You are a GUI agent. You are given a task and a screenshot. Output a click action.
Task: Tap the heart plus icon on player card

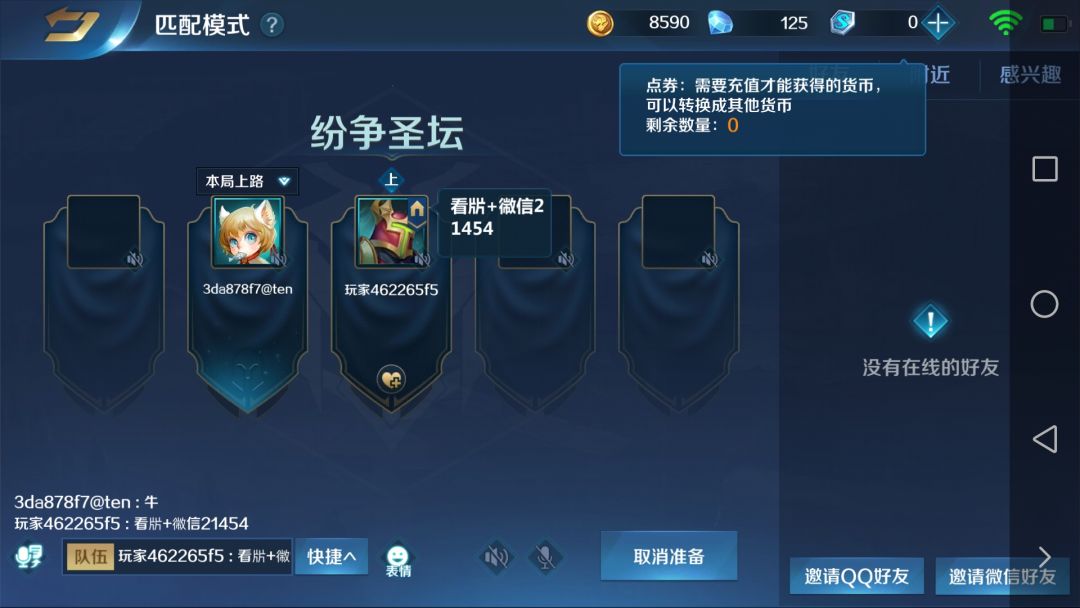tap(391, 379)
